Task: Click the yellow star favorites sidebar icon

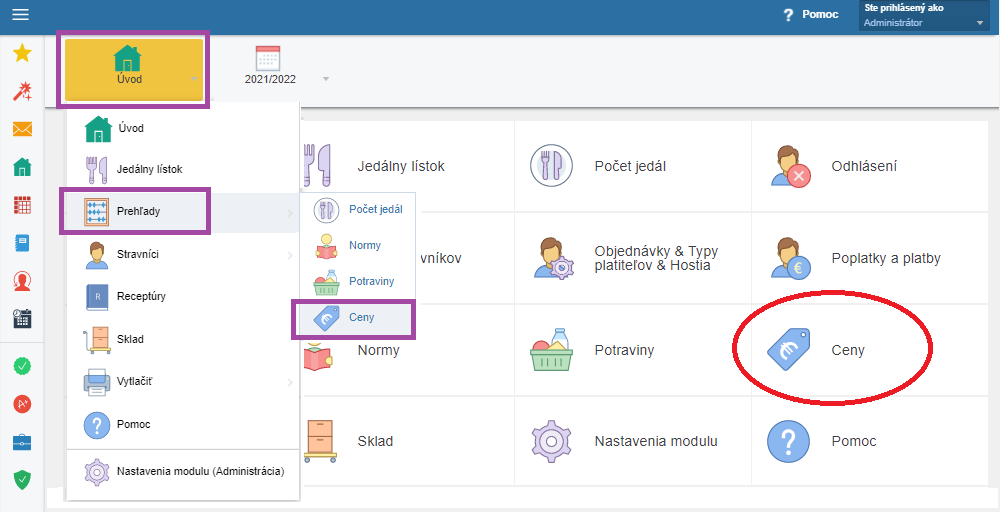Action: tap(22, 53)
